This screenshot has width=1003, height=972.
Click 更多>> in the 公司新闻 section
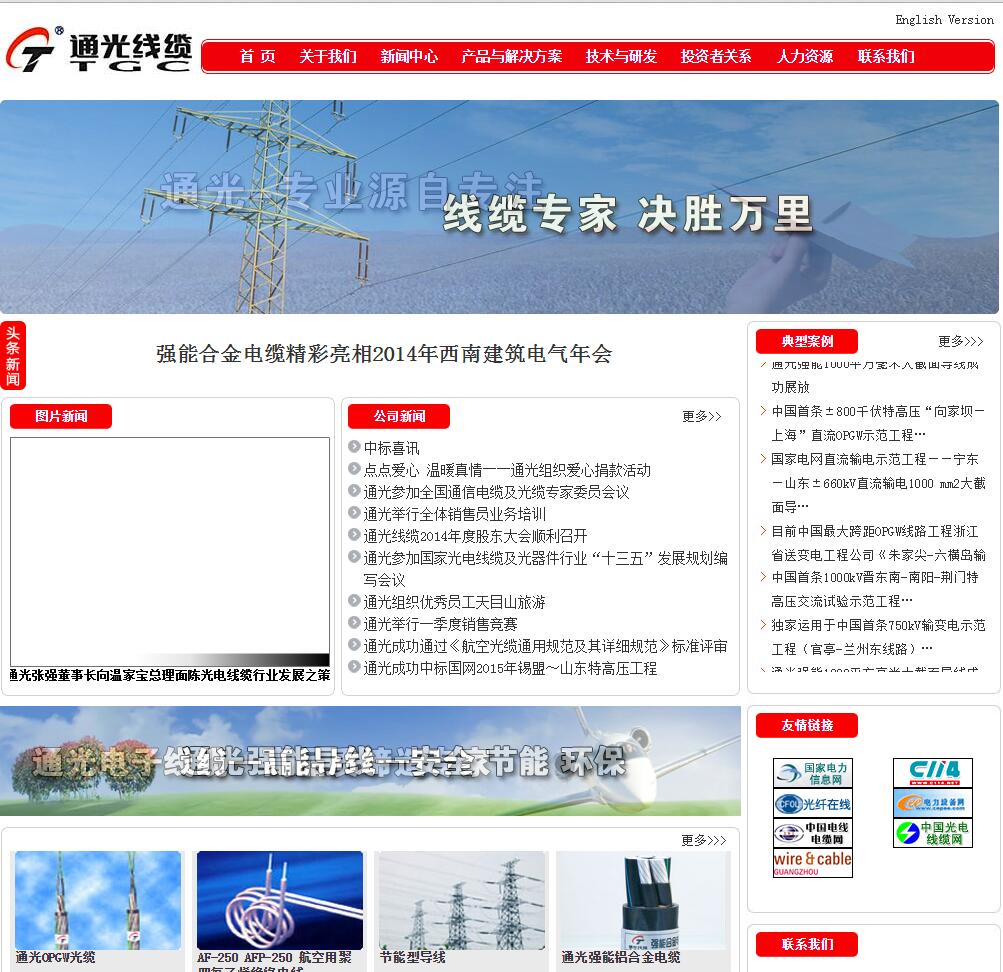[702, 416]
